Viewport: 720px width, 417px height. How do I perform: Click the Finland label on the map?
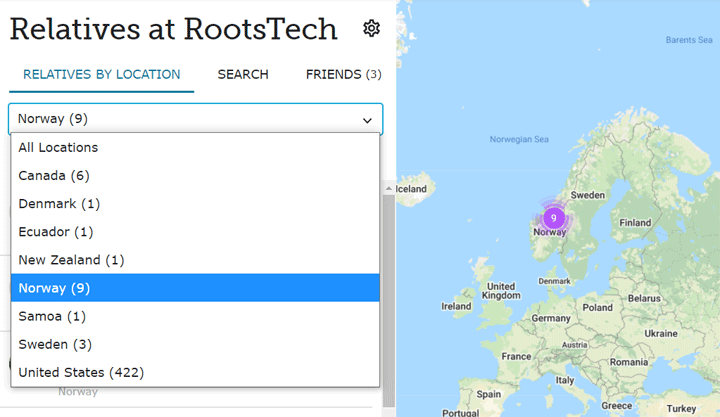(635, 223)
